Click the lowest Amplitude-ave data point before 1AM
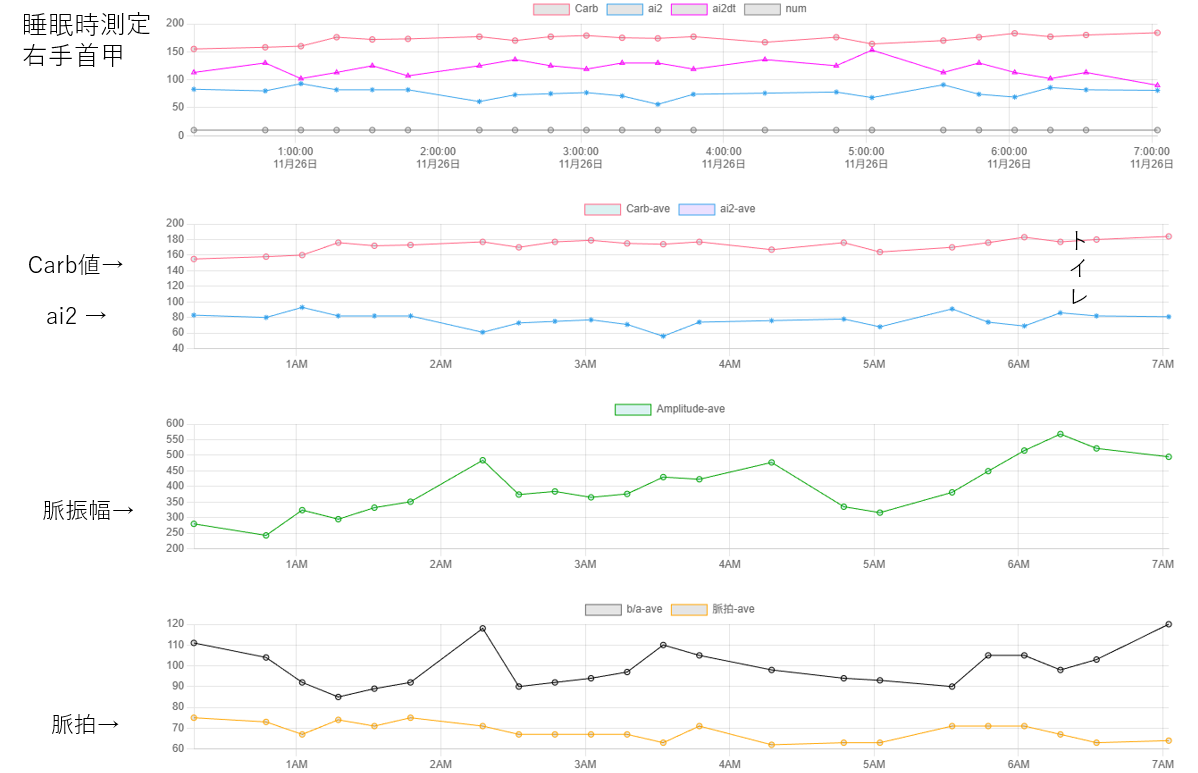1198x773 pixels. click(x=266, y=535)
